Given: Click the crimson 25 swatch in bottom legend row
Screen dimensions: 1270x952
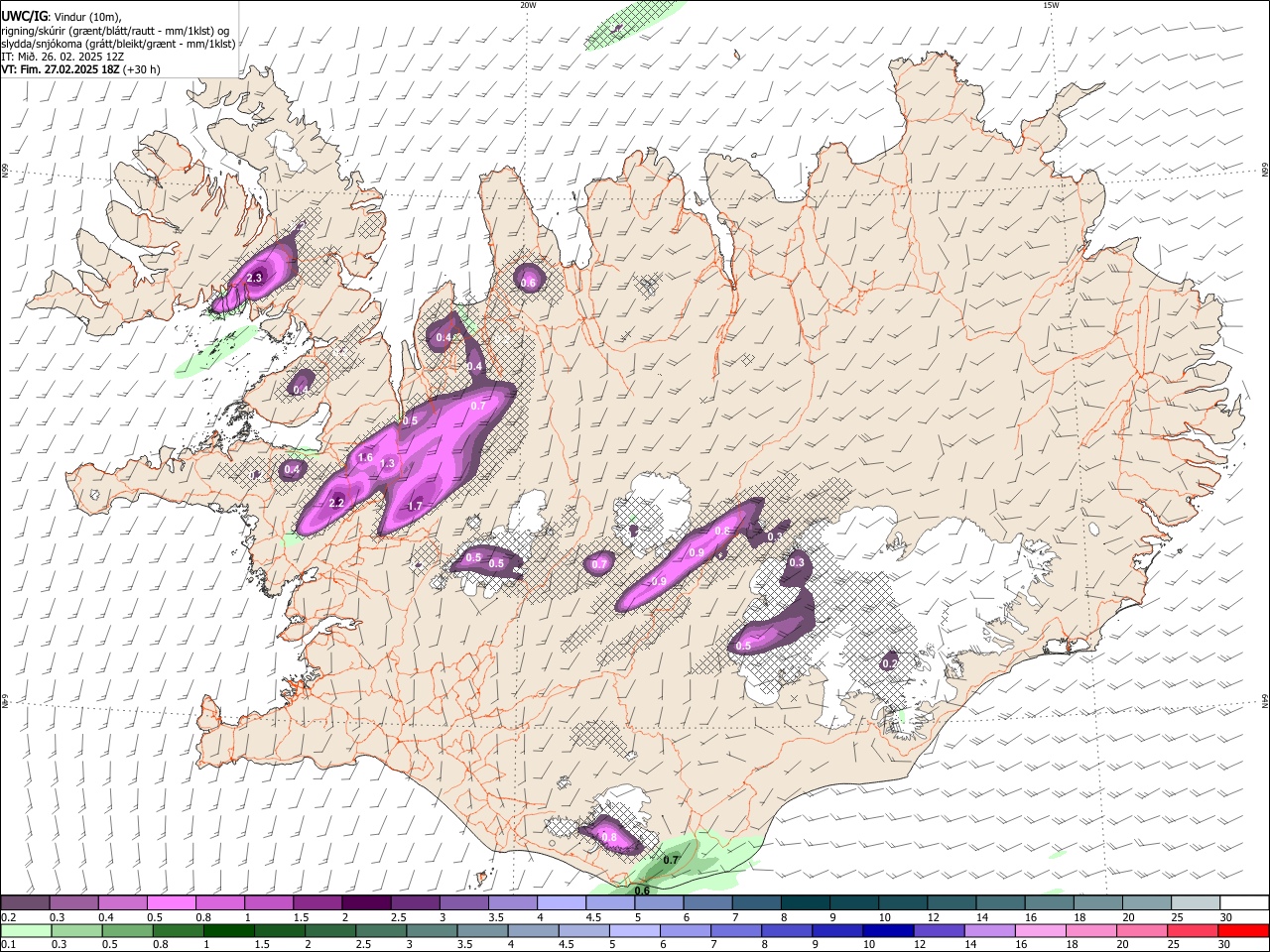Looking at the screenshot, I should 1193,930.
